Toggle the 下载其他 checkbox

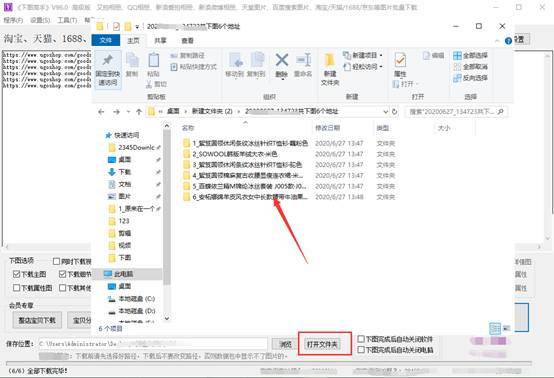point(63,288)
